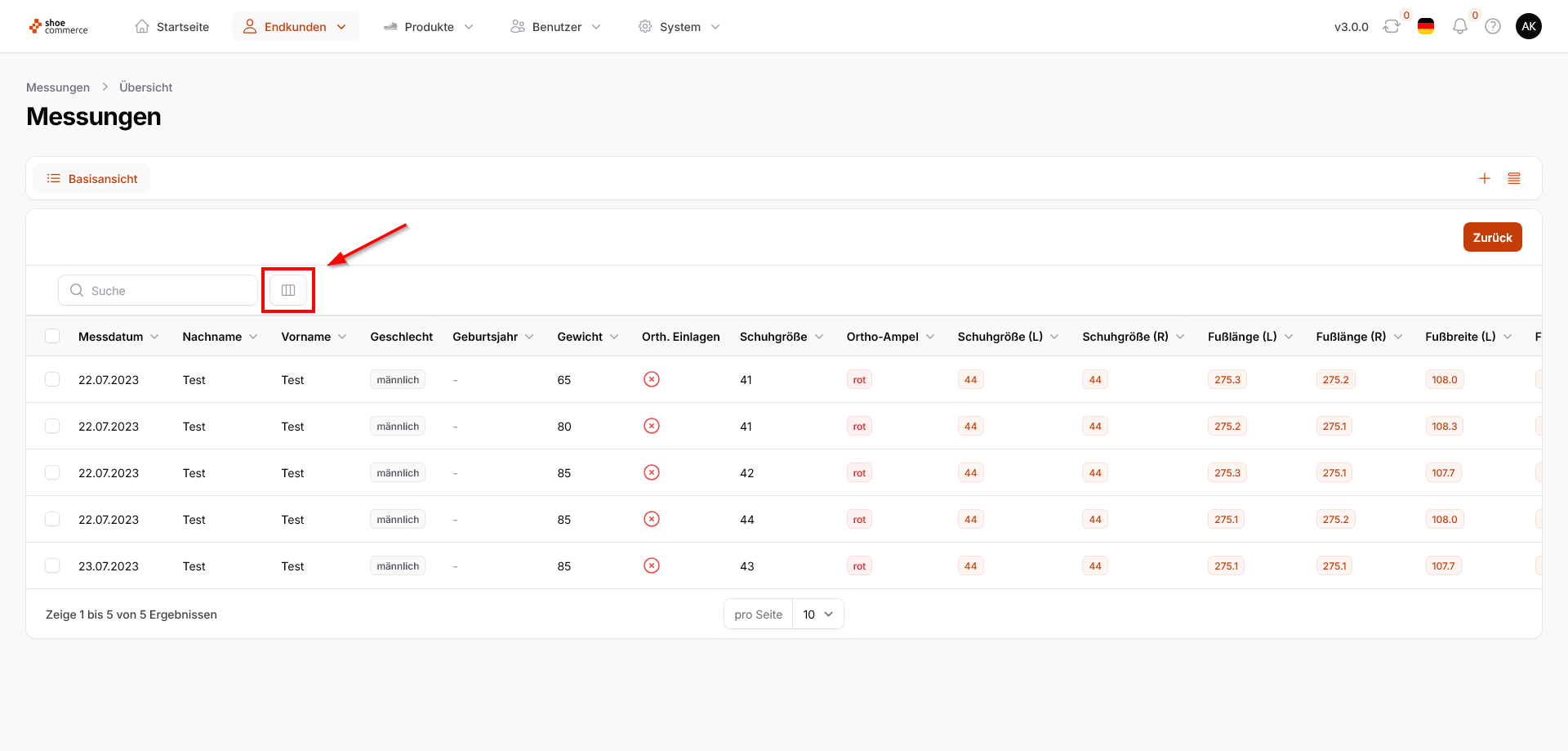1568x751 pixels.
Task: Click the plus icon to add view
Action: point(1485,178)
